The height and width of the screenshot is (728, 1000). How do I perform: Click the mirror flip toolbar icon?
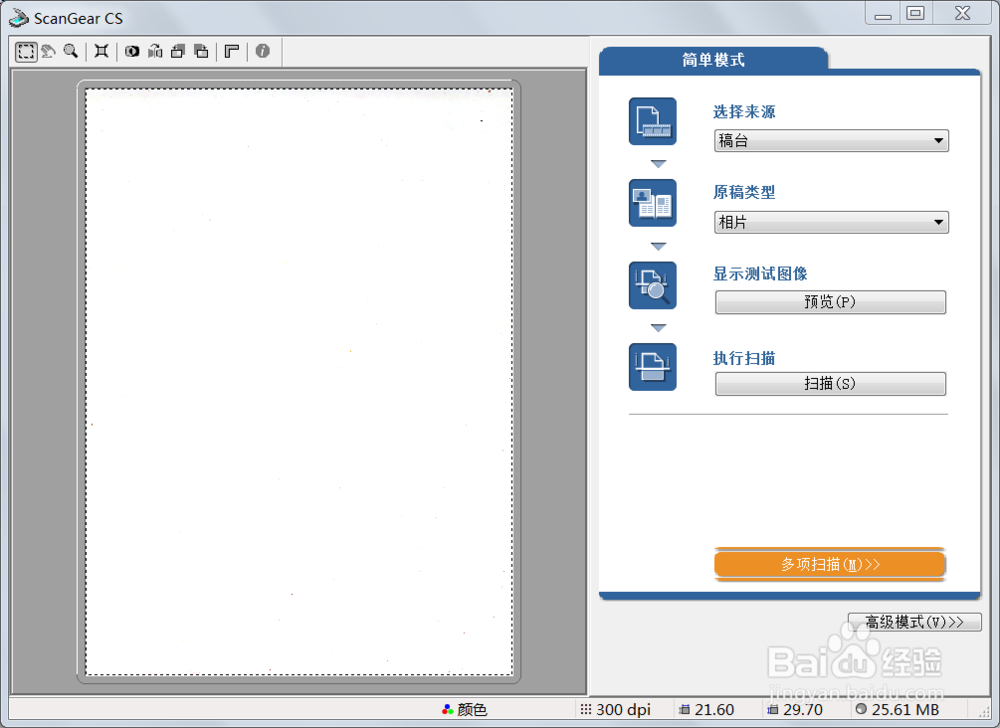click(155, 52)
